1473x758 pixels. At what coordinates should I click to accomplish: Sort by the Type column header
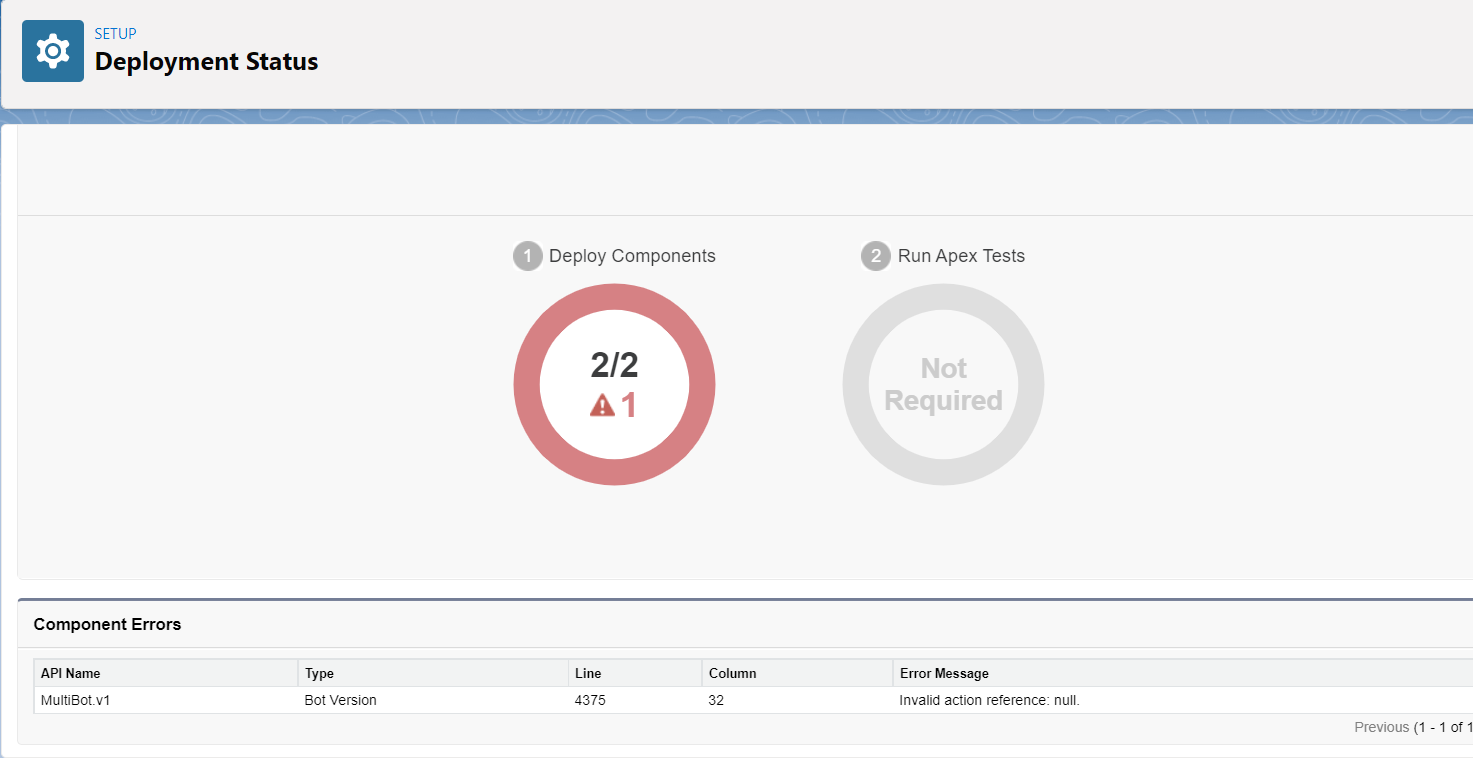(x=432, y=673)
